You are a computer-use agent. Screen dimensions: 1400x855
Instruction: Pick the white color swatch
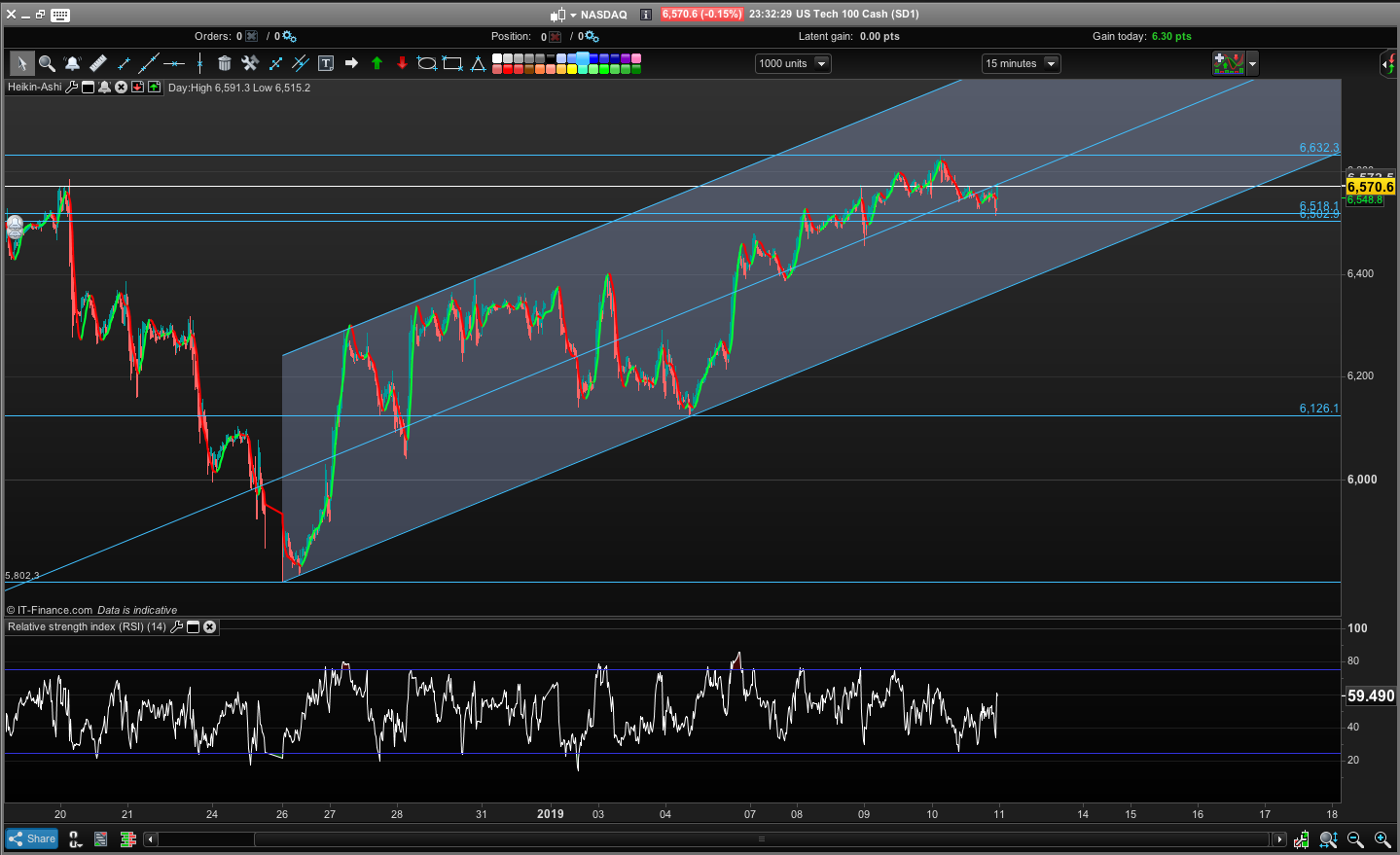(x=497, y=58)
